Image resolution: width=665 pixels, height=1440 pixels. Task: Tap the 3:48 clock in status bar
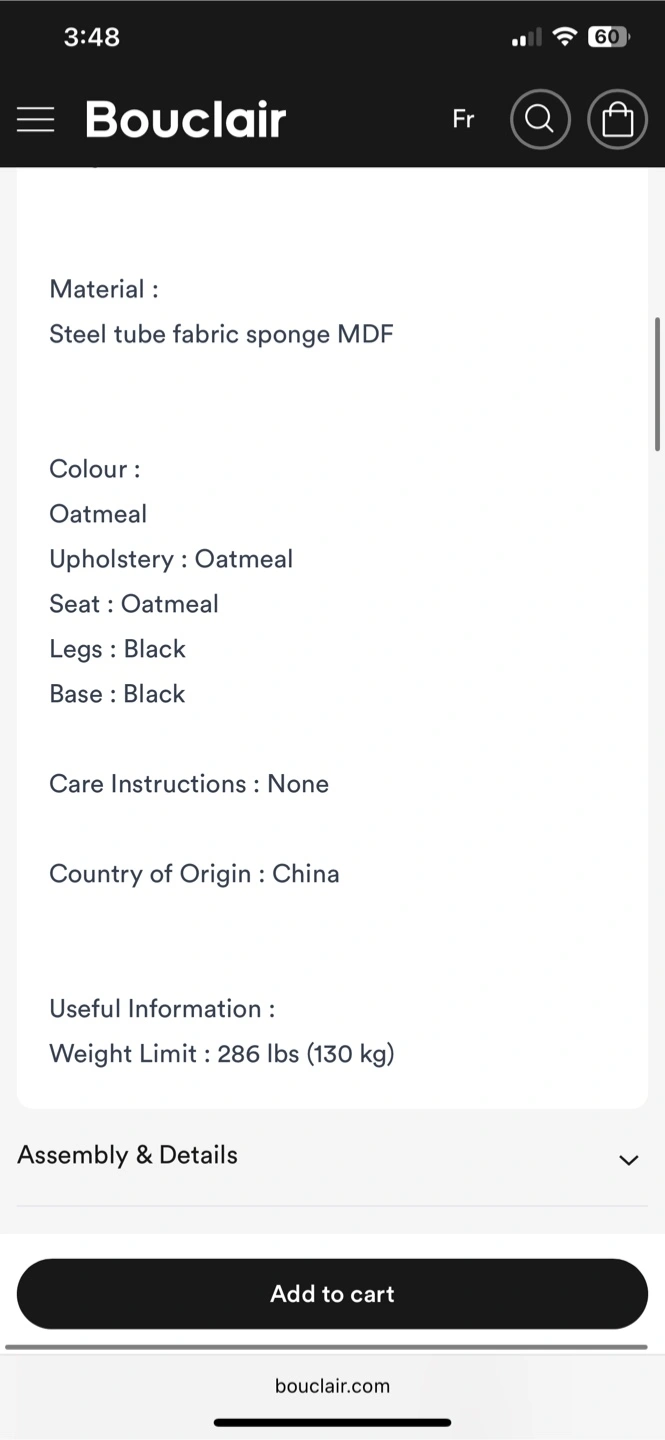click(x=91, y=37)
